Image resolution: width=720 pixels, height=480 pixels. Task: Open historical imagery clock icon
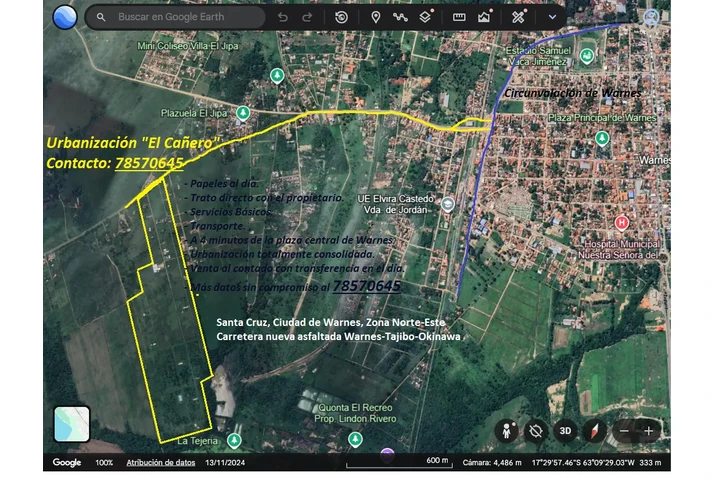(x=341, y=17)
